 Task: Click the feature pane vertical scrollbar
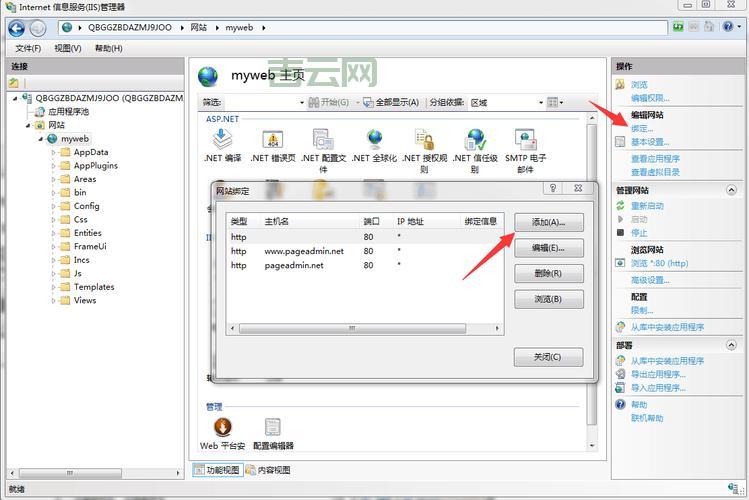591,282
